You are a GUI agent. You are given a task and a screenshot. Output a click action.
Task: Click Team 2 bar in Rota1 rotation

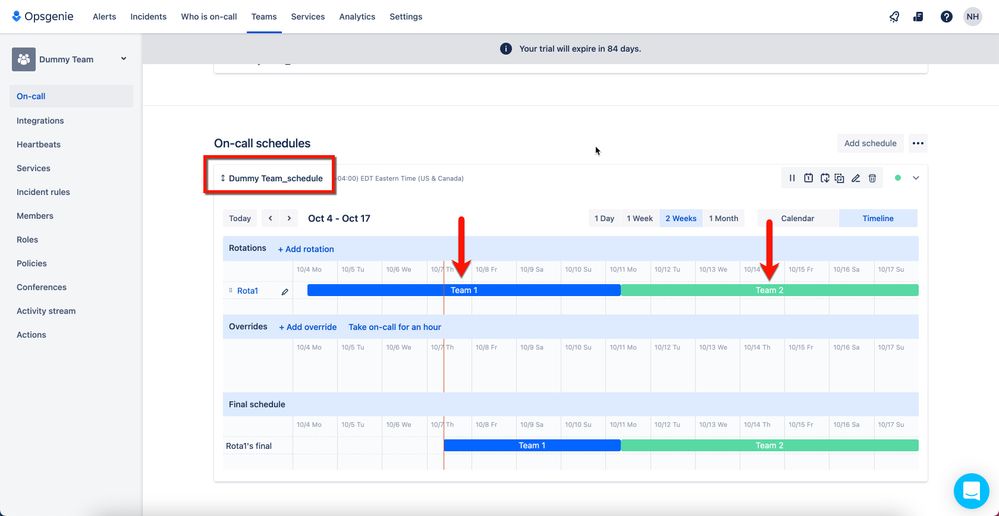(x=770, y=290)
